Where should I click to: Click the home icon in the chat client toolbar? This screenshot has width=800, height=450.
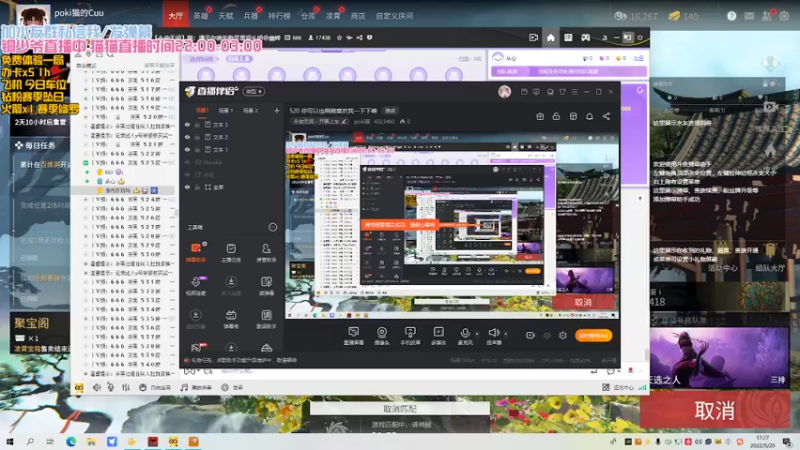[x=551, y=37]
